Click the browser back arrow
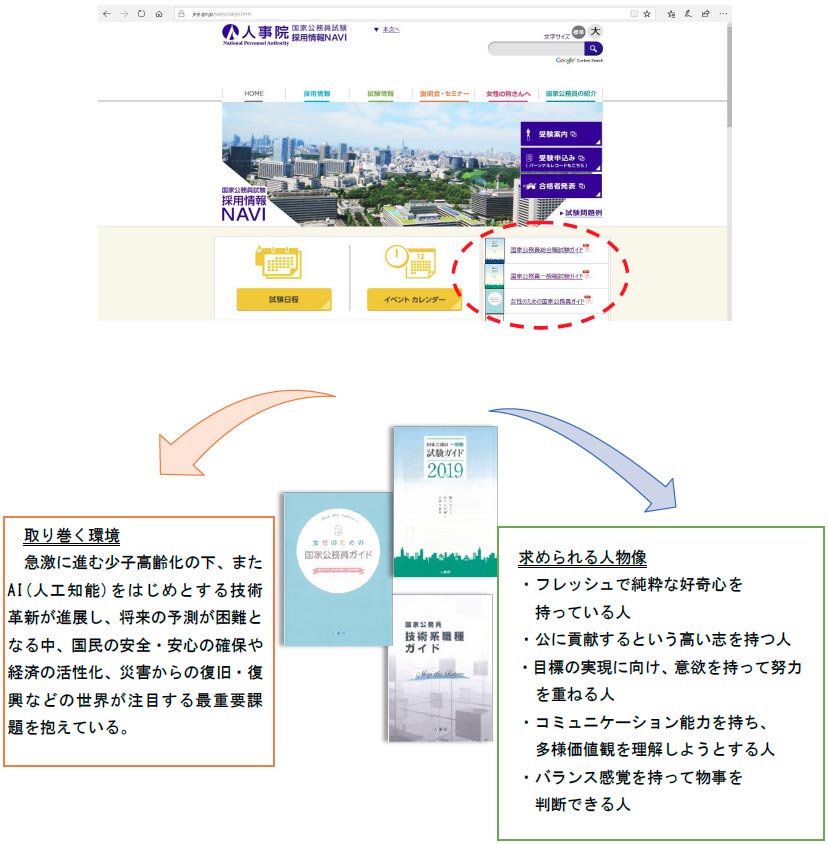The image size is (828, 844). tap(107, 14)
